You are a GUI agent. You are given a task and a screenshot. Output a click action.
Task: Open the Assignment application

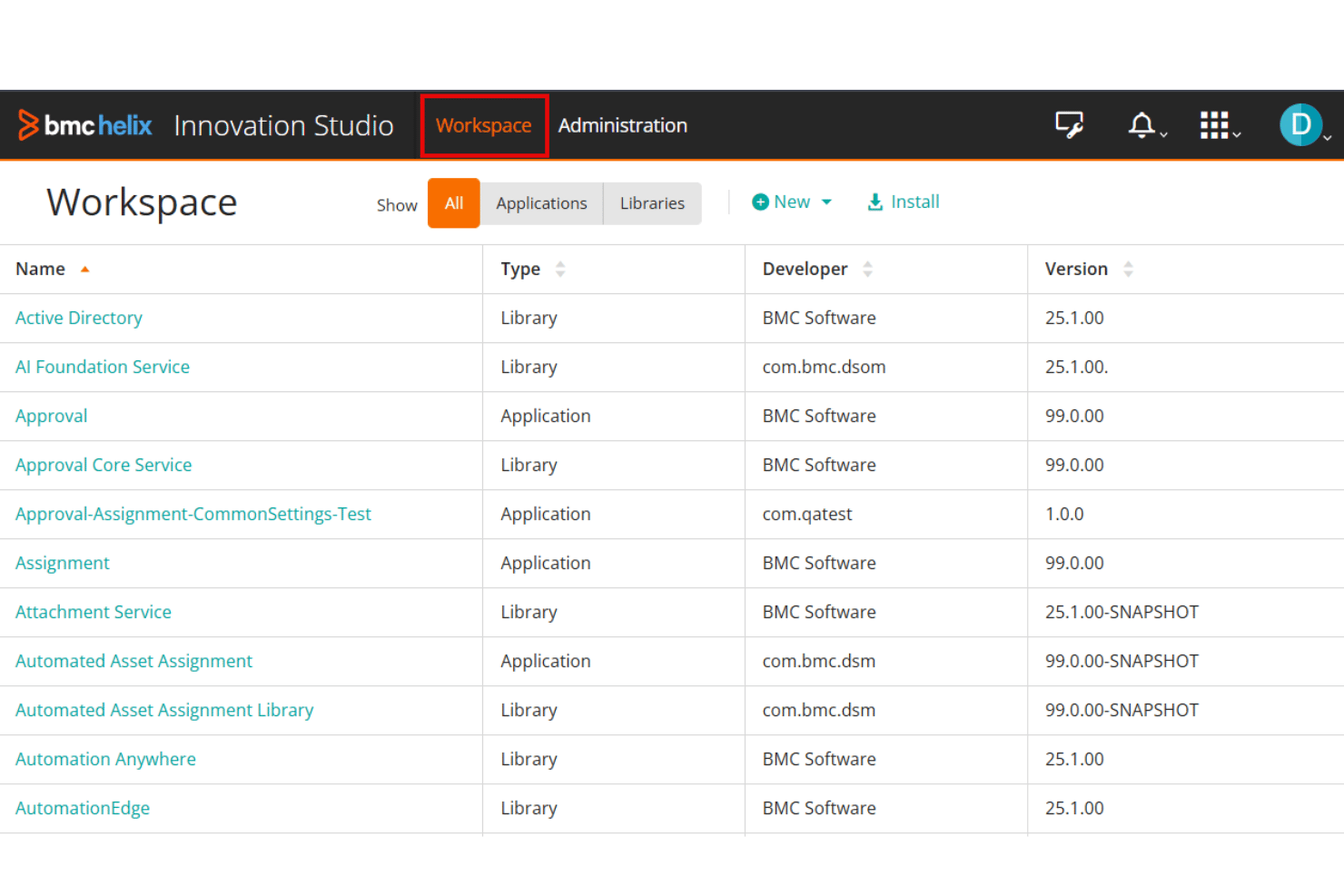[x=63, y=563]
